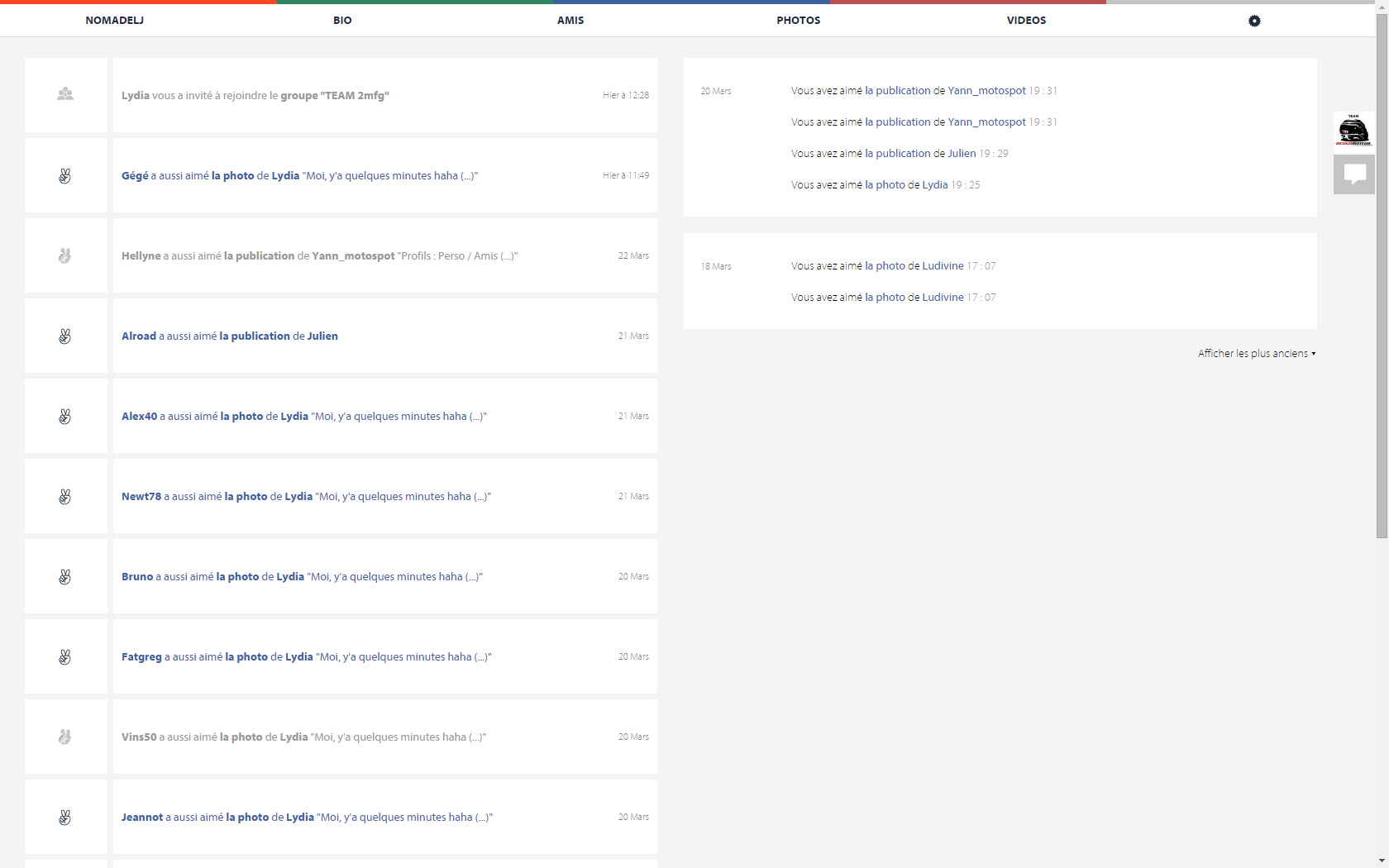Open Bruno's profile link

point(137,576)
